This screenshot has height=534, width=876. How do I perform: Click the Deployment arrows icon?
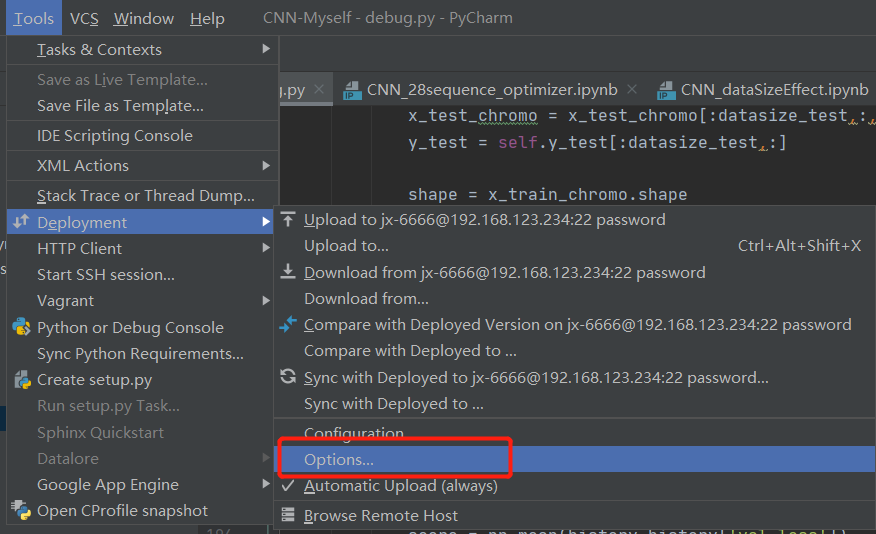pyautogui.click(x=21, y=222)
